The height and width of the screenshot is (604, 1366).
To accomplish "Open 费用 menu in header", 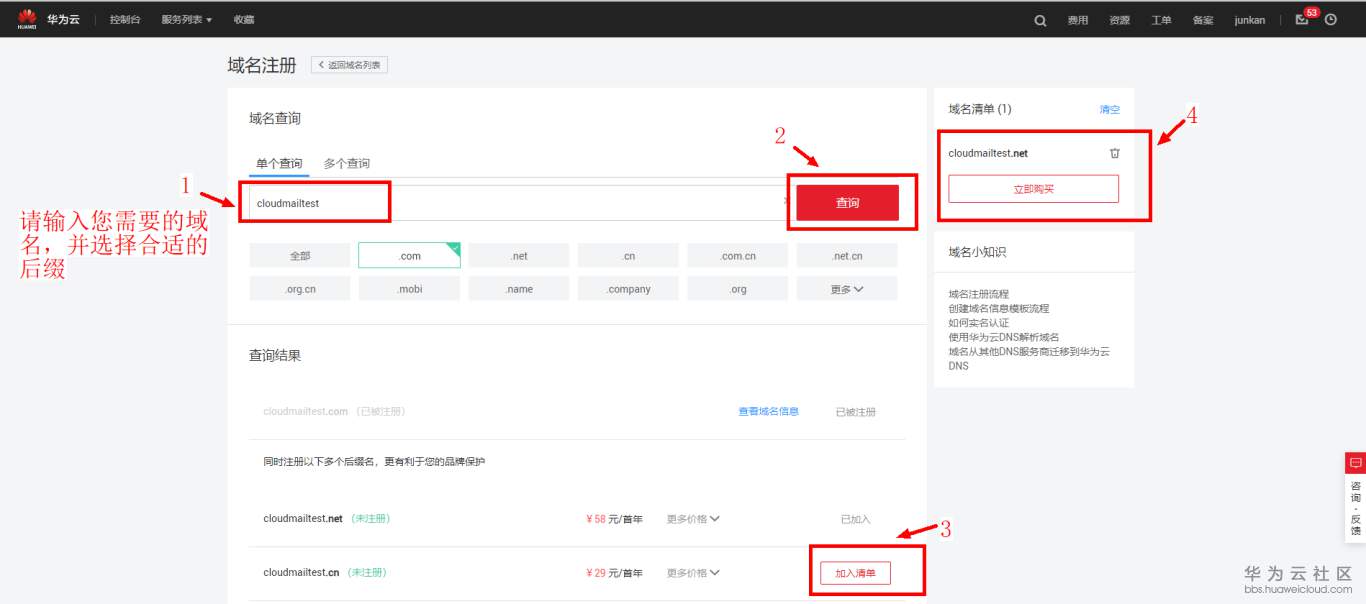I will point(1077,20).
